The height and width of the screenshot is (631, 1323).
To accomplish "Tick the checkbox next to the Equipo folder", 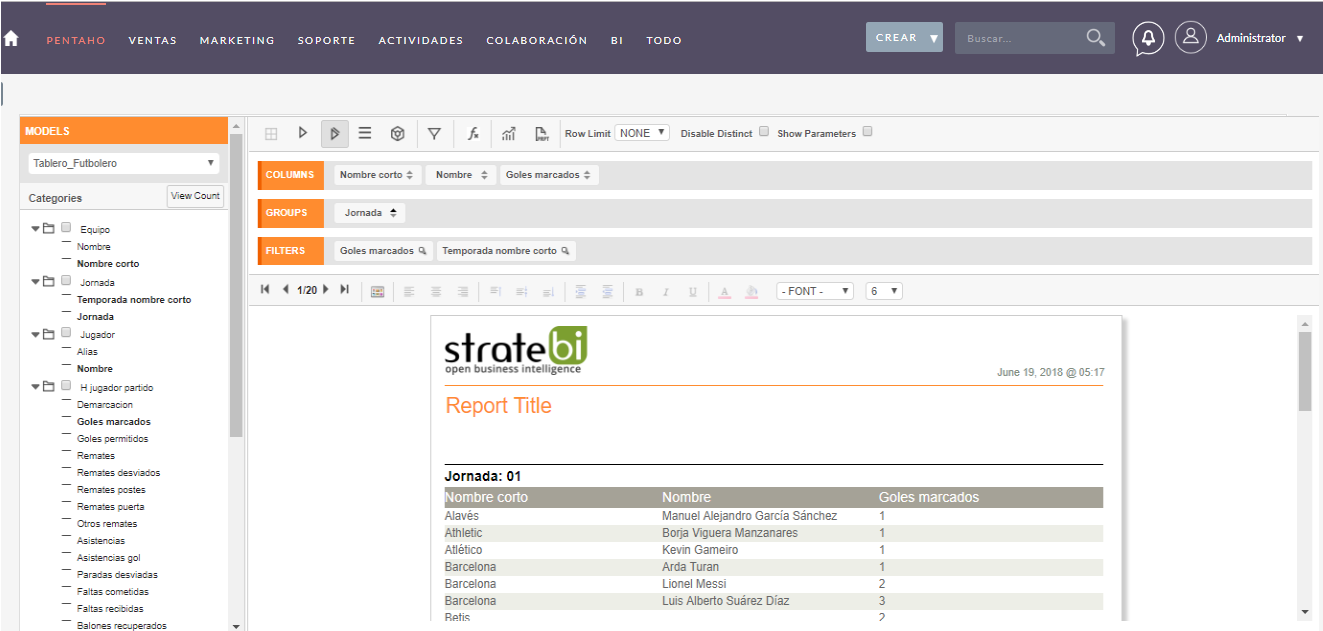I will [x=66, y=228].
